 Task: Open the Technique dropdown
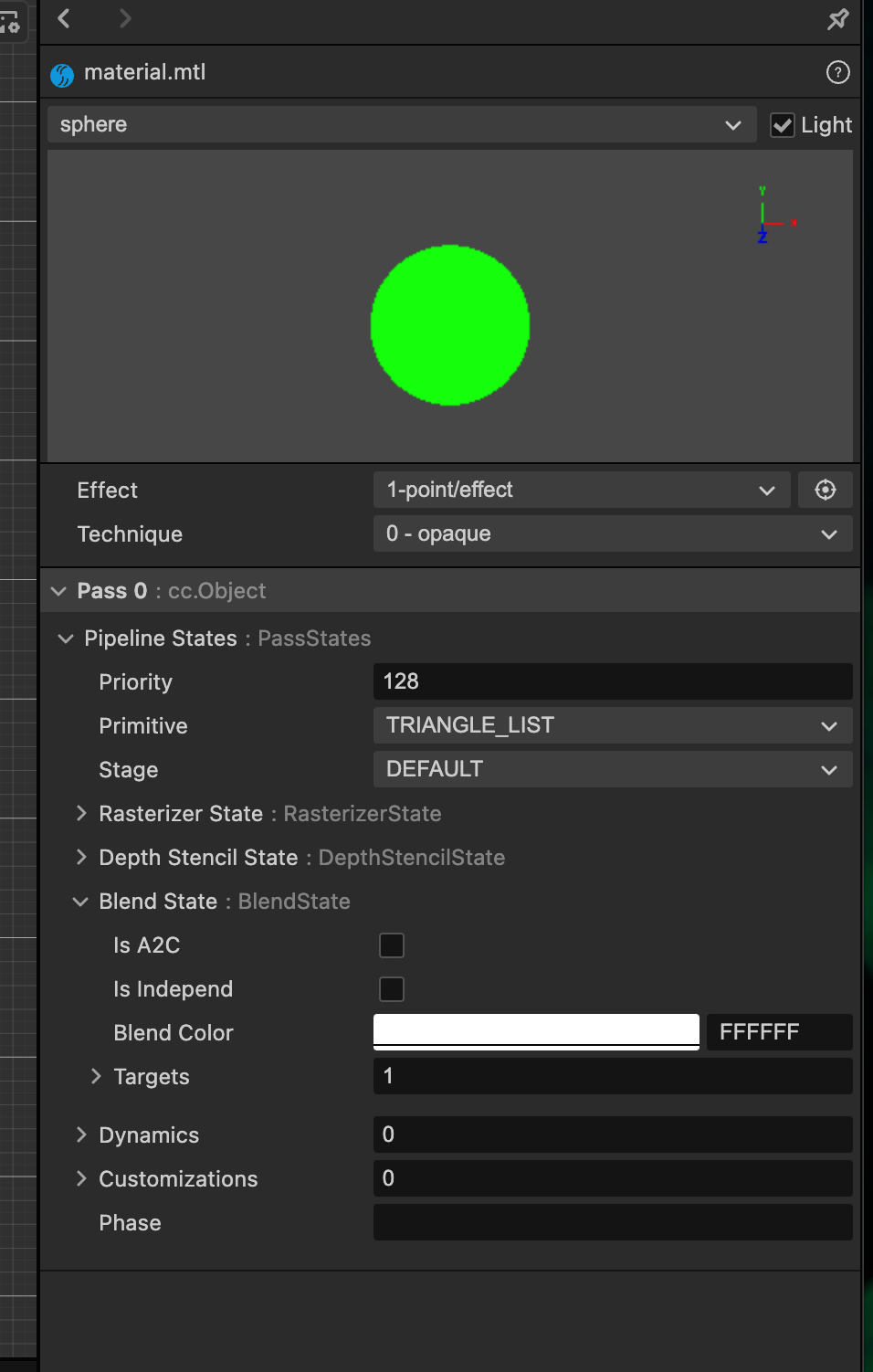tap(613, 534)
